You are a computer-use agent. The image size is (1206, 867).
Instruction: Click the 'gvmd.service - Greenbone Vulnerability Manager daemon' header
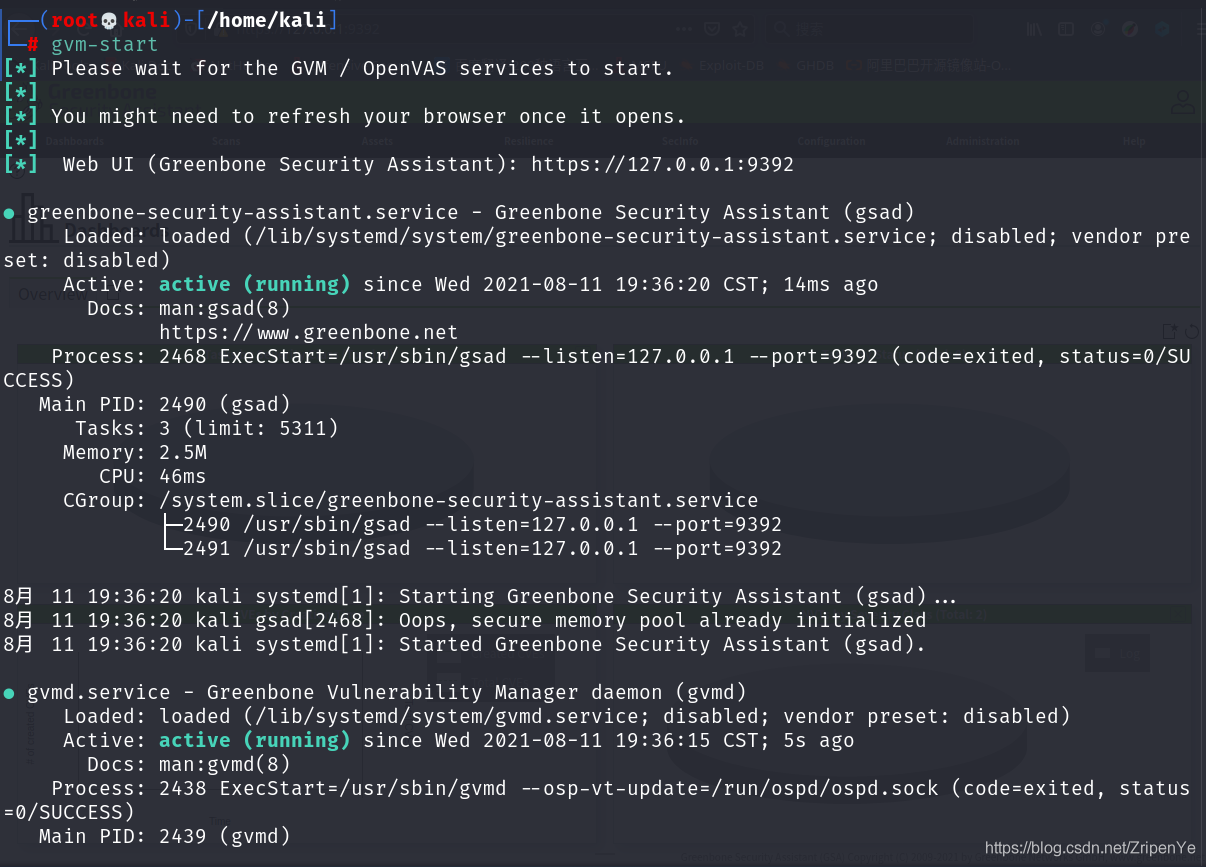click(x=387, y=692)
